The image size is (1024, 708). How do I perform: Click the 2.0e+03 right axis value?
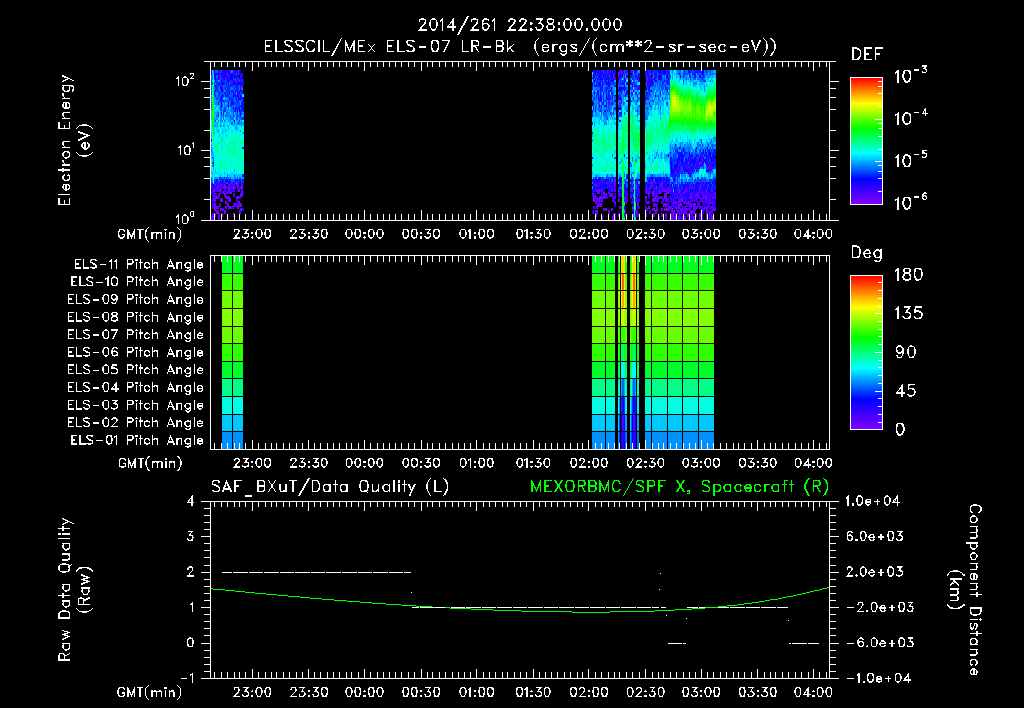874,572
